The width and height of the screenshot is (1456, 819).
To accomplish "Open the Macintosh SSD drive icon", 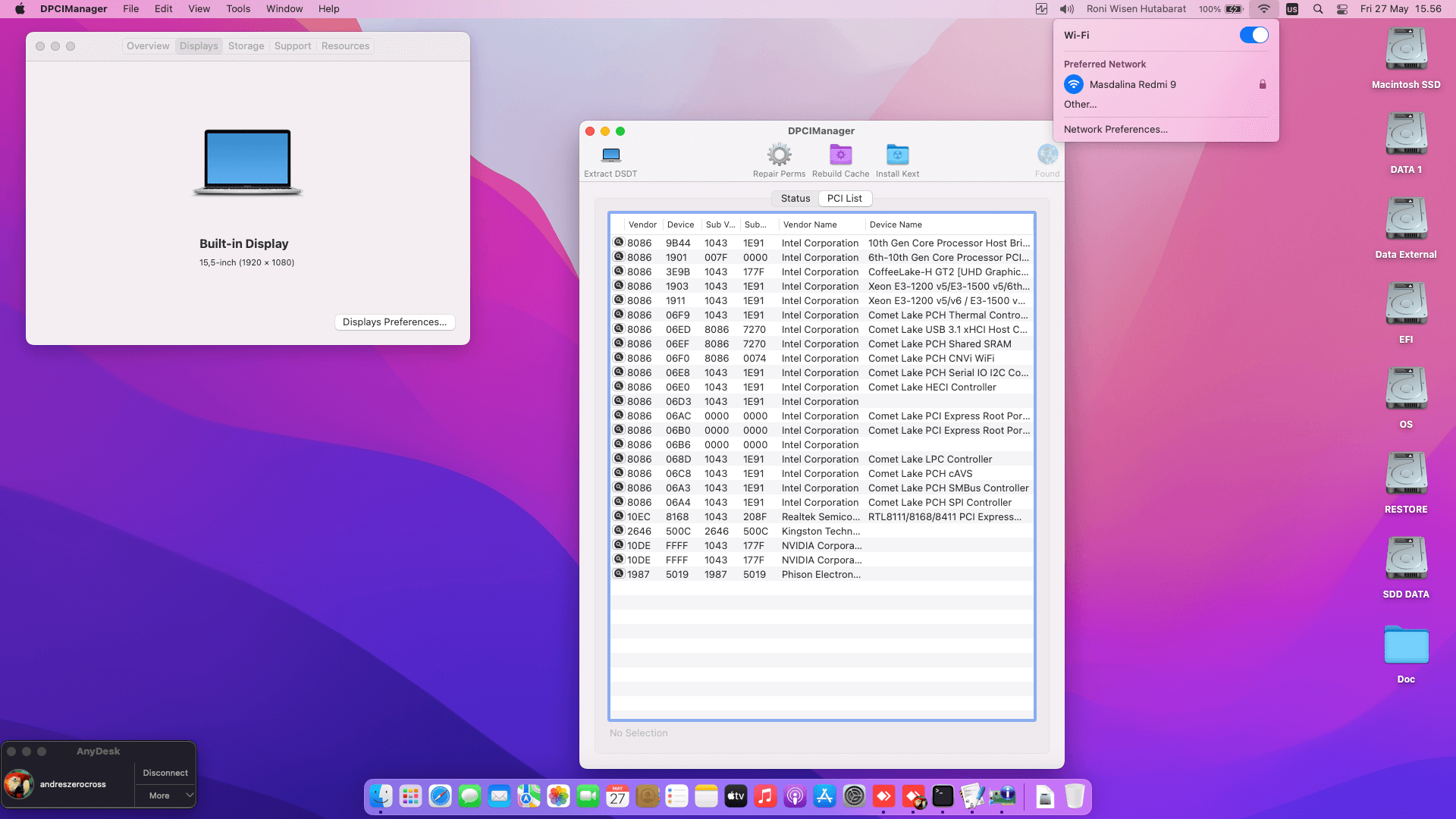I will click(1406, 49).
